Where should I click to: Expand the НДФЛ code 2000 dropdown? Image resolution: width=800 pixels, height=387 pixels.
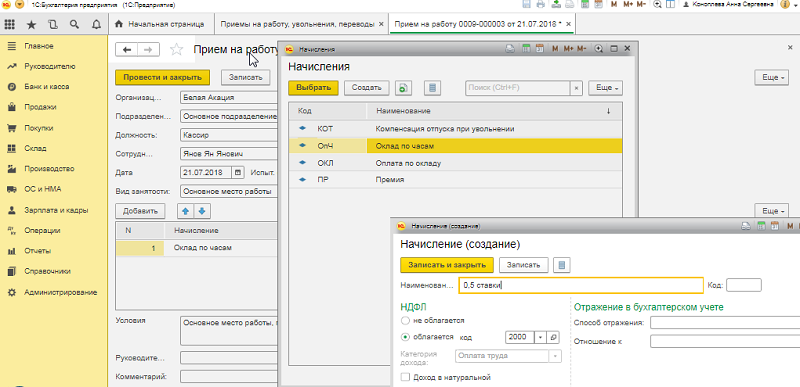click(x=540, y=338)
